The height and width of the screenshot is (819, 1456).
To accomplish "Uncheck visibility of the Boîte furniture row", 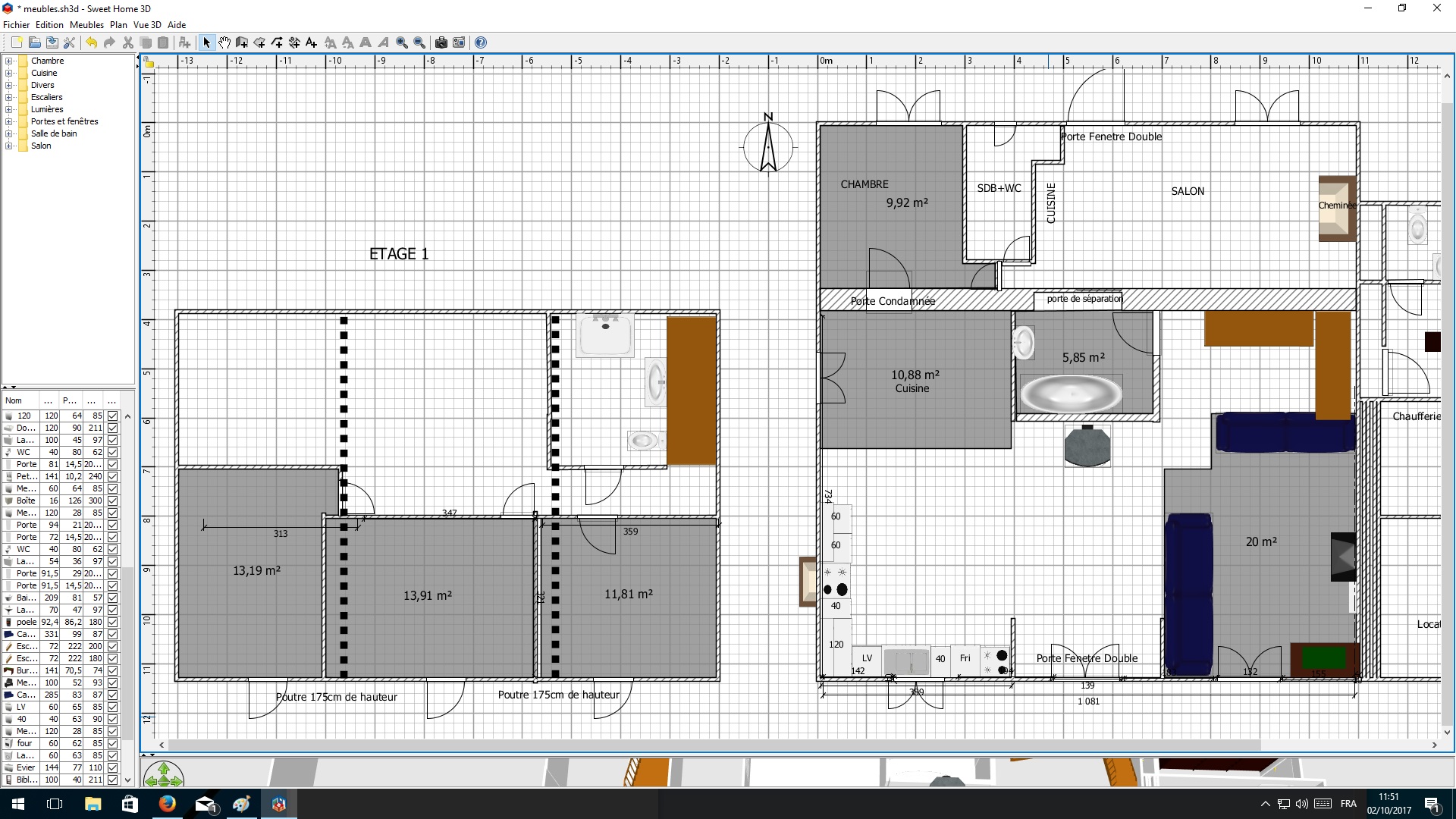I will (x=113, y=500).
